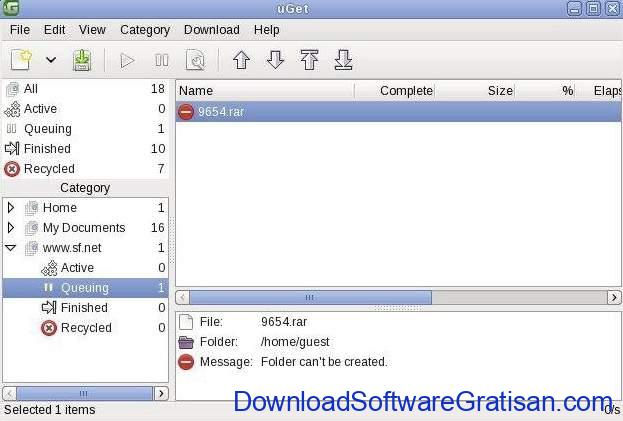Select the www.sf.net category
The image size is (623, 421).
(x=85, y=247)
